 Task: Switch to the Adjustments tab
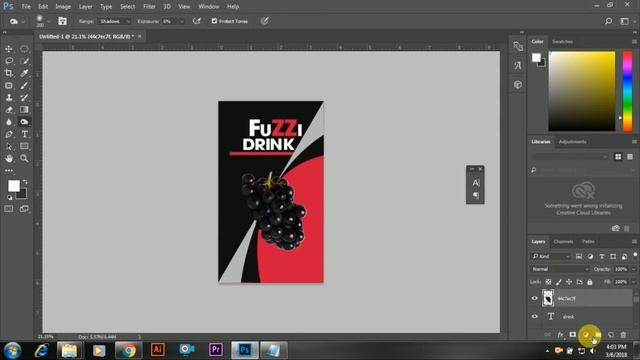[x=572, y=142]
